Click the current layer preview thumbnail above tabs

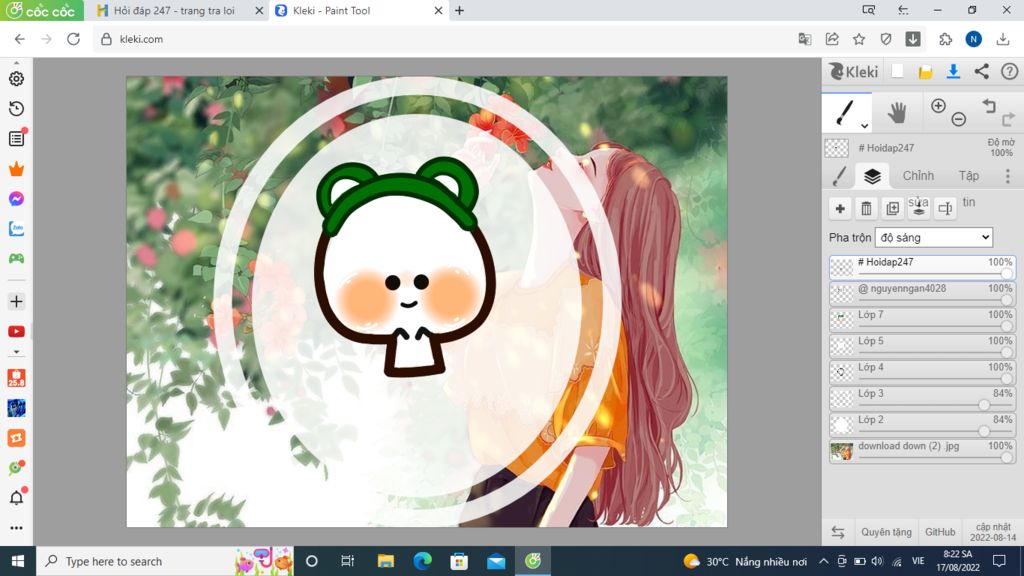pos(837,148)
